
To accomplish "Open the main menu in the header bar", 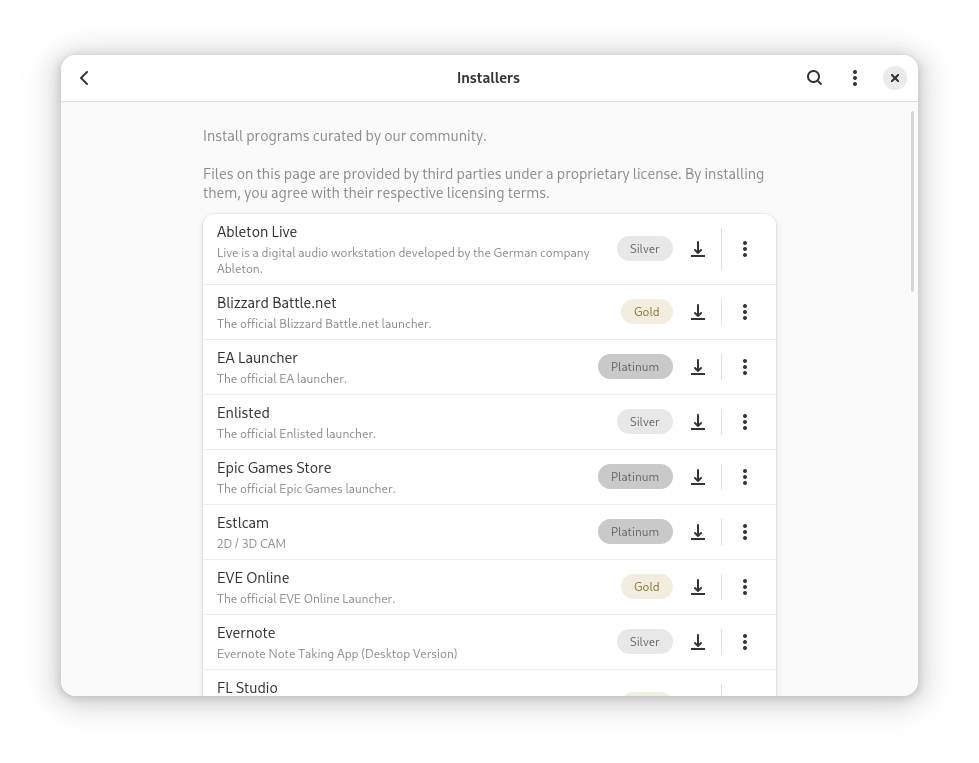I will [855, 78].
